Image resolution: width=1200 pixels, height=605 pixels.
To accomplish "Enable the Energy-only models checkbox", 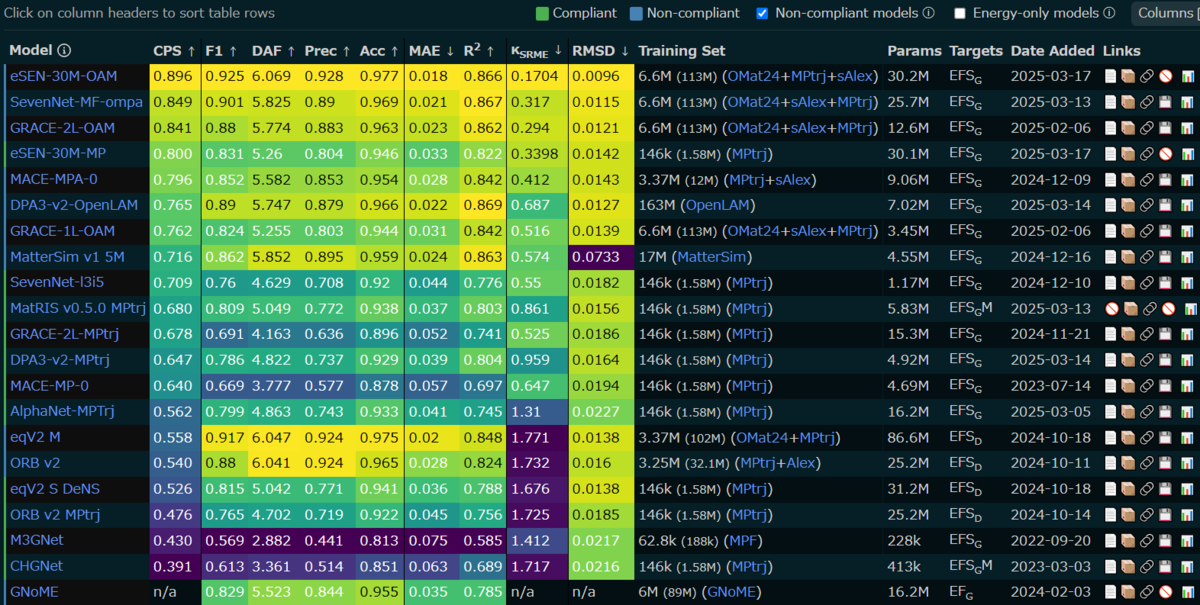I will point(960,13).
